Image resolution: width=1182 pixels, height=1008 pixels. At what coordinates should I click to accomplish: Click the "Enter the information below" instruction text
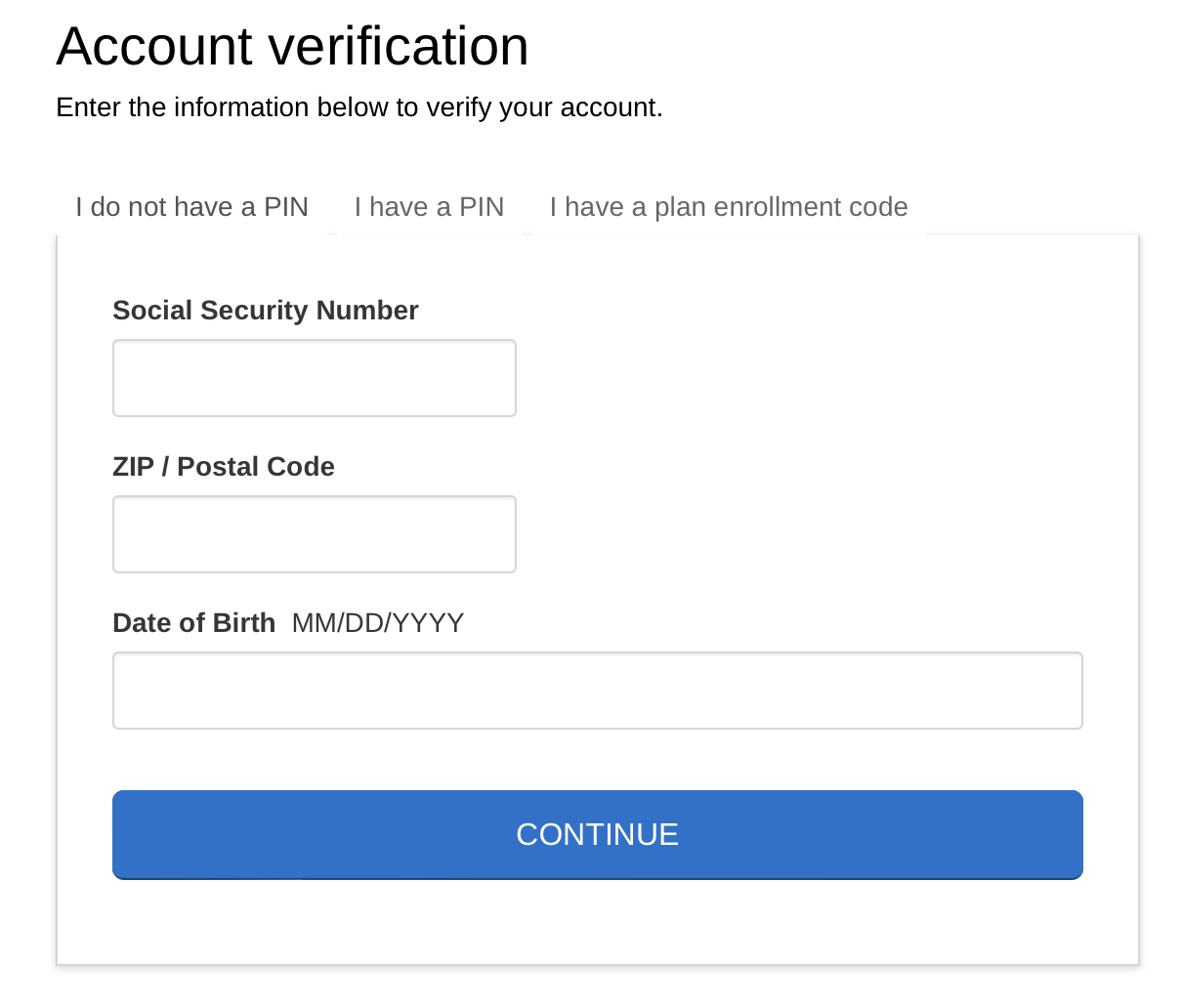359,107
